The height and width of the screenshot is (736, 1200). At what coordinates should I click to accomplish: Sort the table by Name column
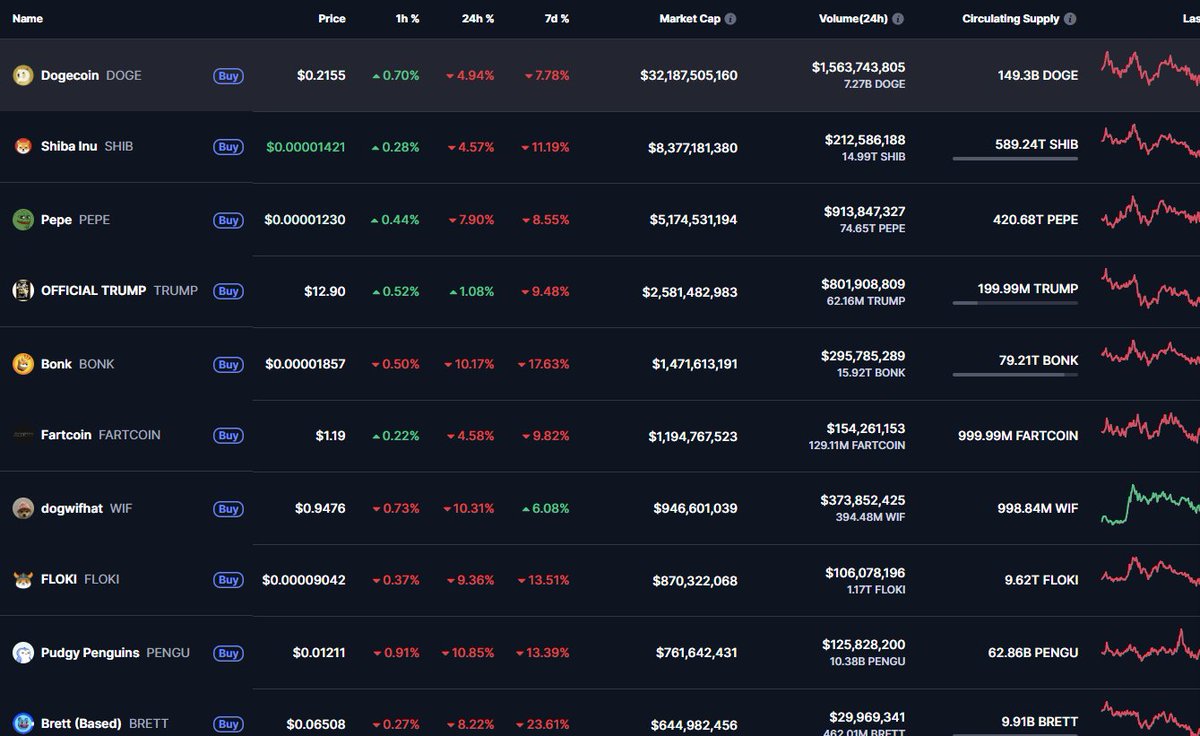click(27, 19)
